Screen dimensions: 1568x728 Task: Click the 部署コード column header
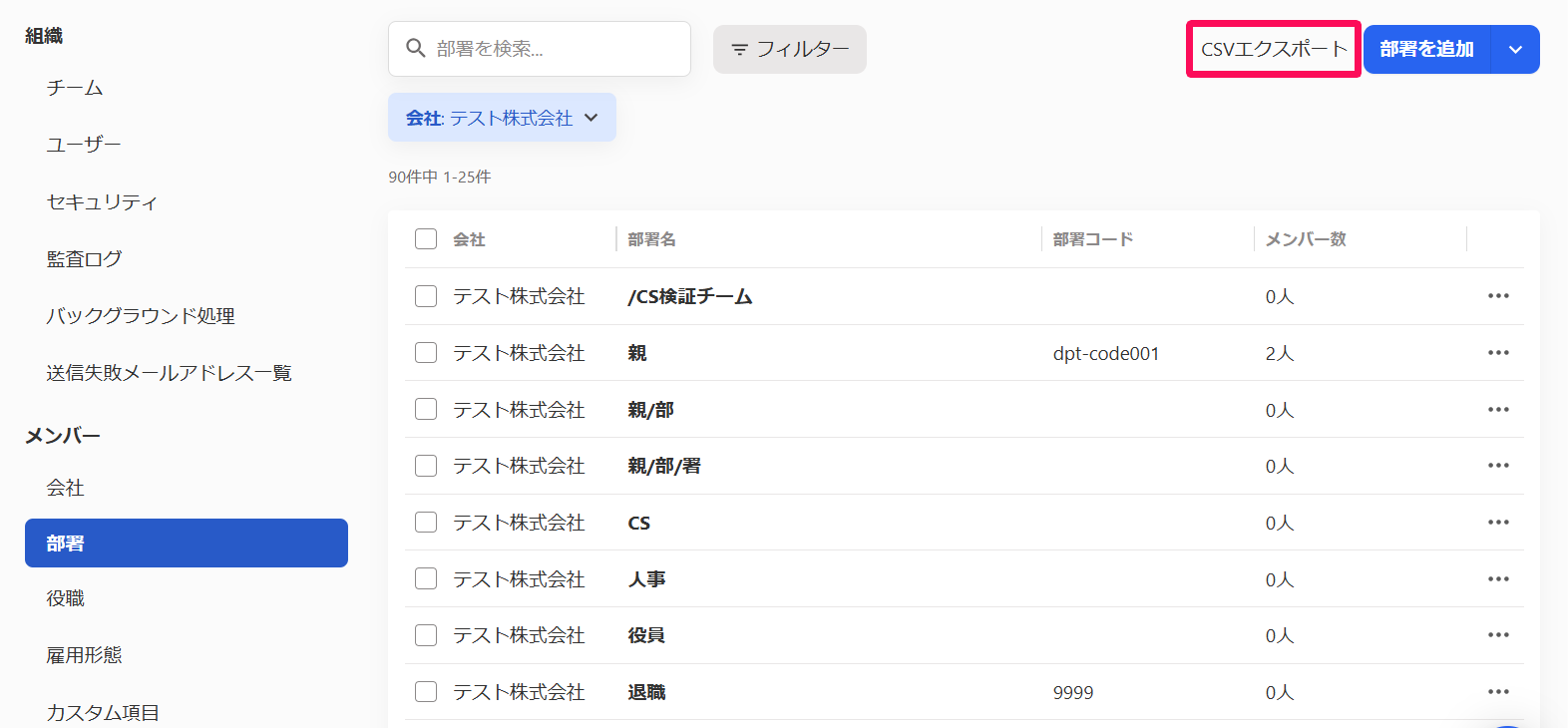(1093, 239)
